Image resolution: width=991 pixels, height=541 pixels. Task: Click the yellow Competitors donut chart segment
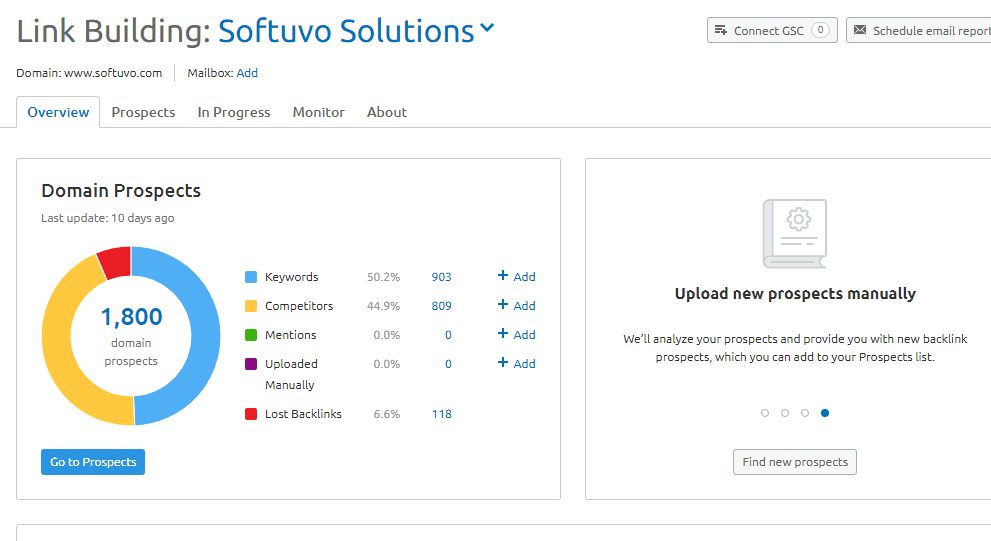click(x=58, y=341)
